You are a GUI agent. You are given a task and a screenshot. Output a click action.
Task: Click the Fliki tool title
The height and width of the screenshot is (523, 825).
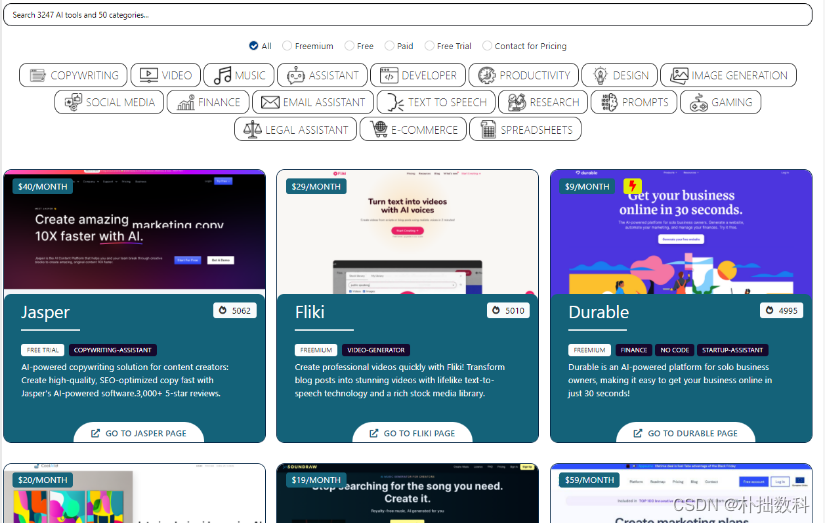(310, 312)
